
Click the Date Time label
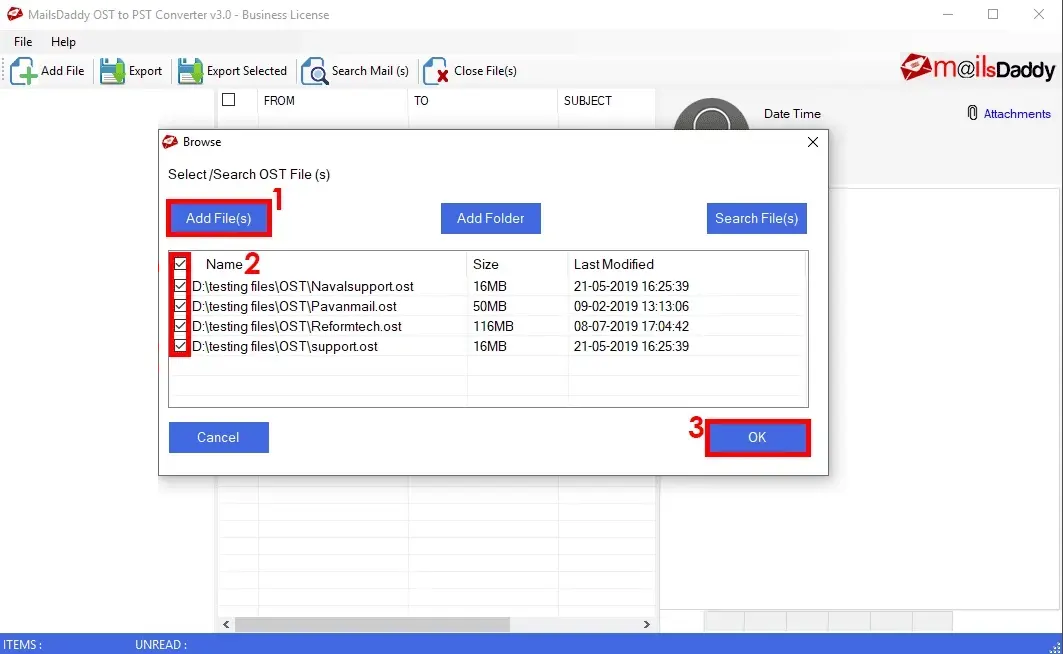coord(792,114)
